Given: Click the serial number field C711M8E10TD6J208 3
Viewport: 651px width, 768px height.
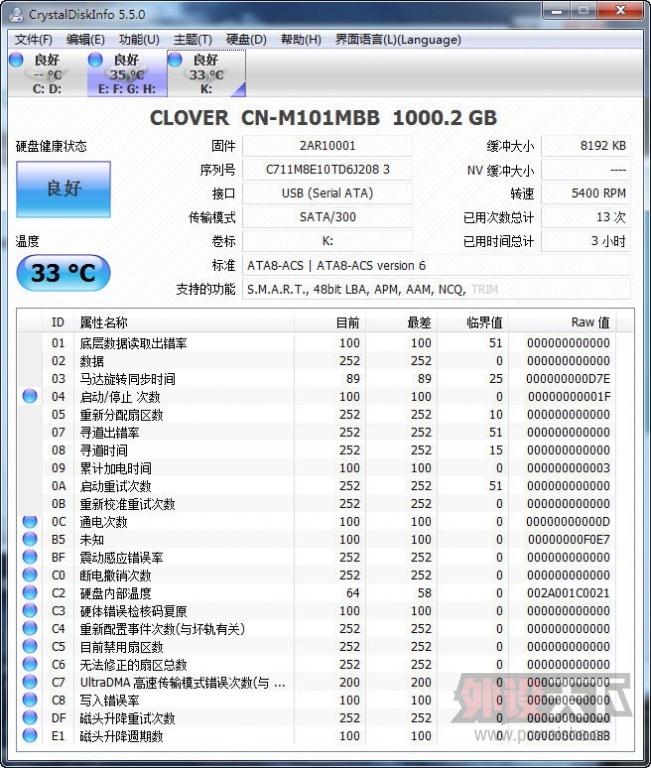Looking at the screenshot, I should pyautogui.click(x=327, y=169).
